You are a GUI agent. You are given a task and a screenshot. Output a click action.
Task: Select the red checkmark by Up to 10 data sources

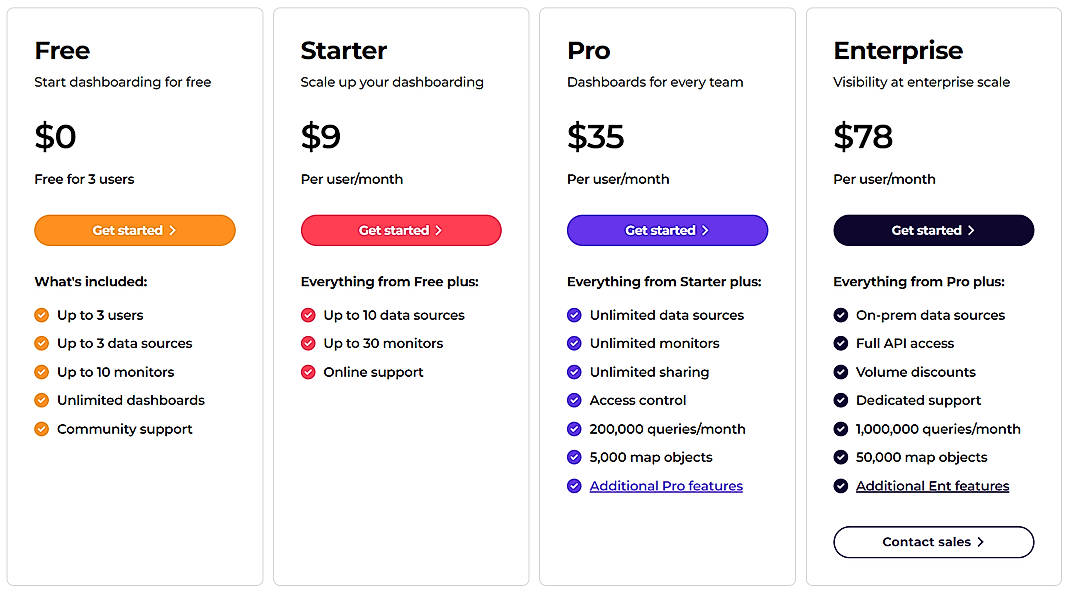308,315
